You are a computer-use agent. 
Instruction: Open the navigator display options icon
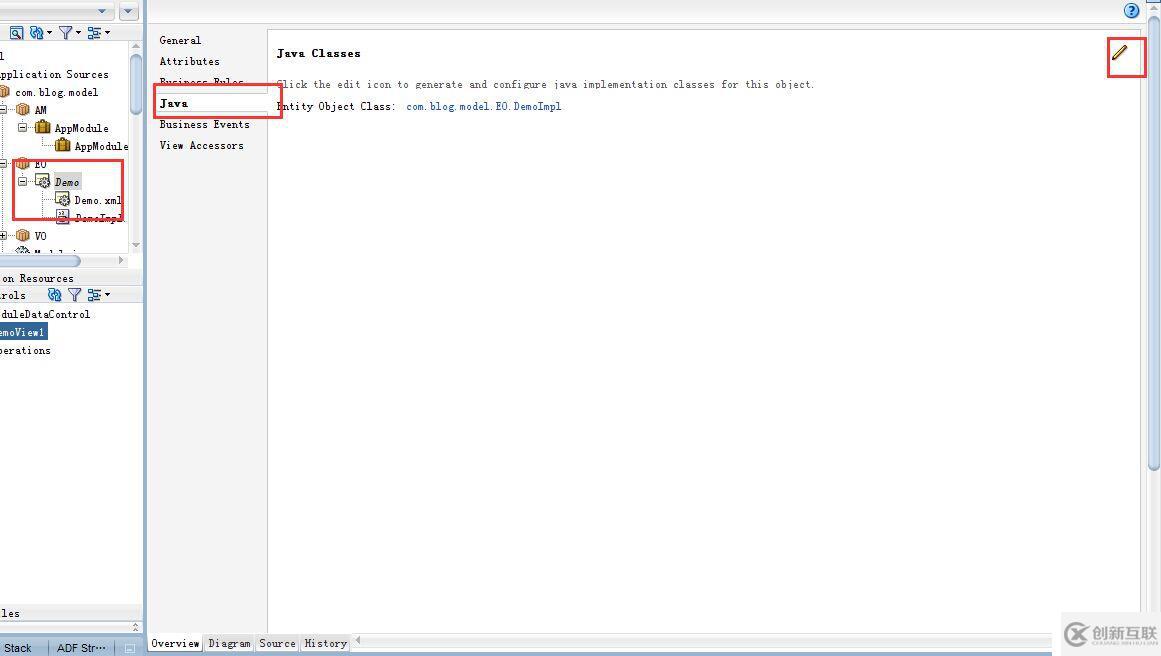(94, 32)
